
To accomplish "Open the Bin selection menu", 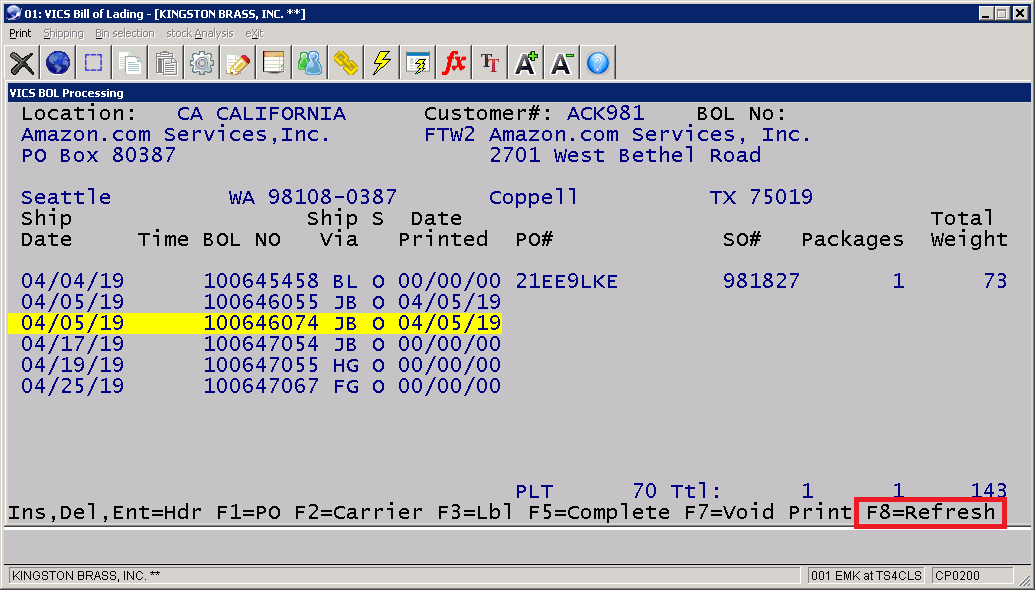I will (124, 33).
